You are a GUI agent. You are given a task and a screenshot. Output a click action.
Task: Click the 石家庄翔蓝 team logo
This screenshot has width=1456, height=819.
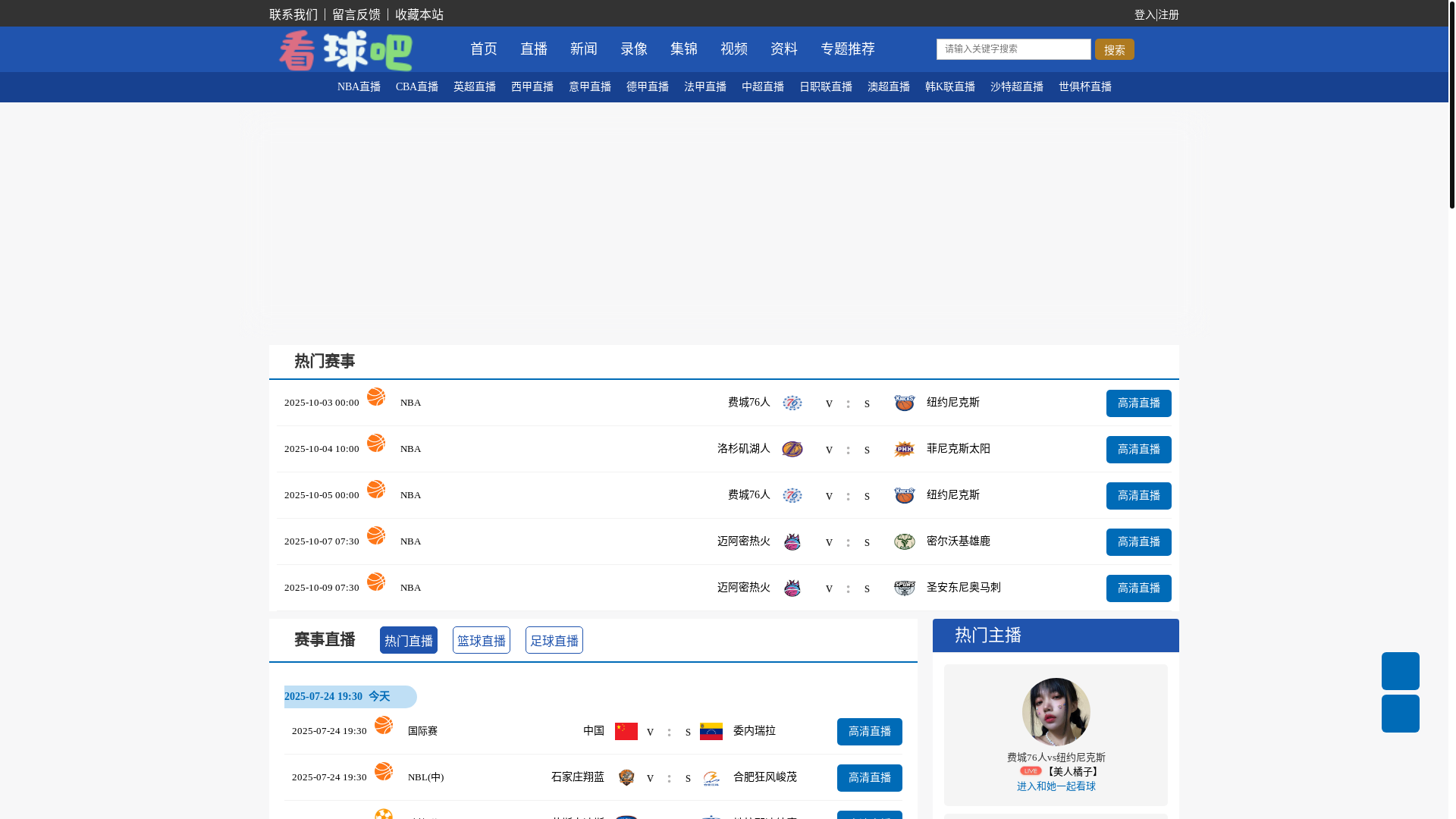tap(626, 777)
